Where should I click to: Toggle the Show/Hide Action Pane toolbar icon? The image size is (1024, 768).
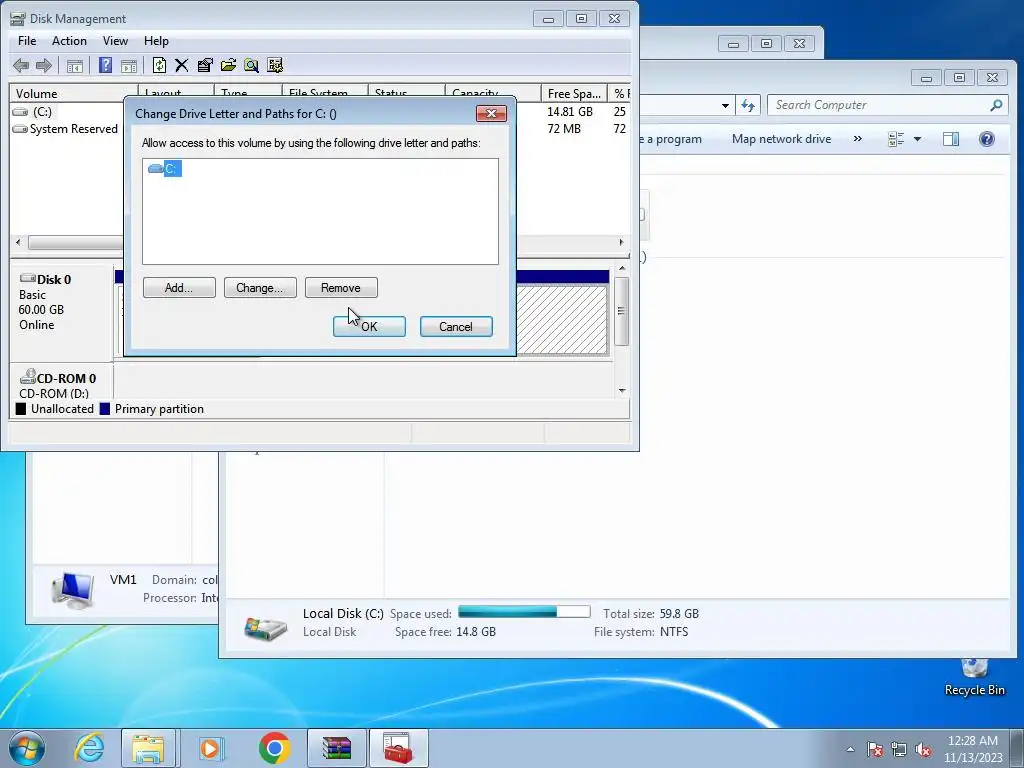tap(129, 65)
